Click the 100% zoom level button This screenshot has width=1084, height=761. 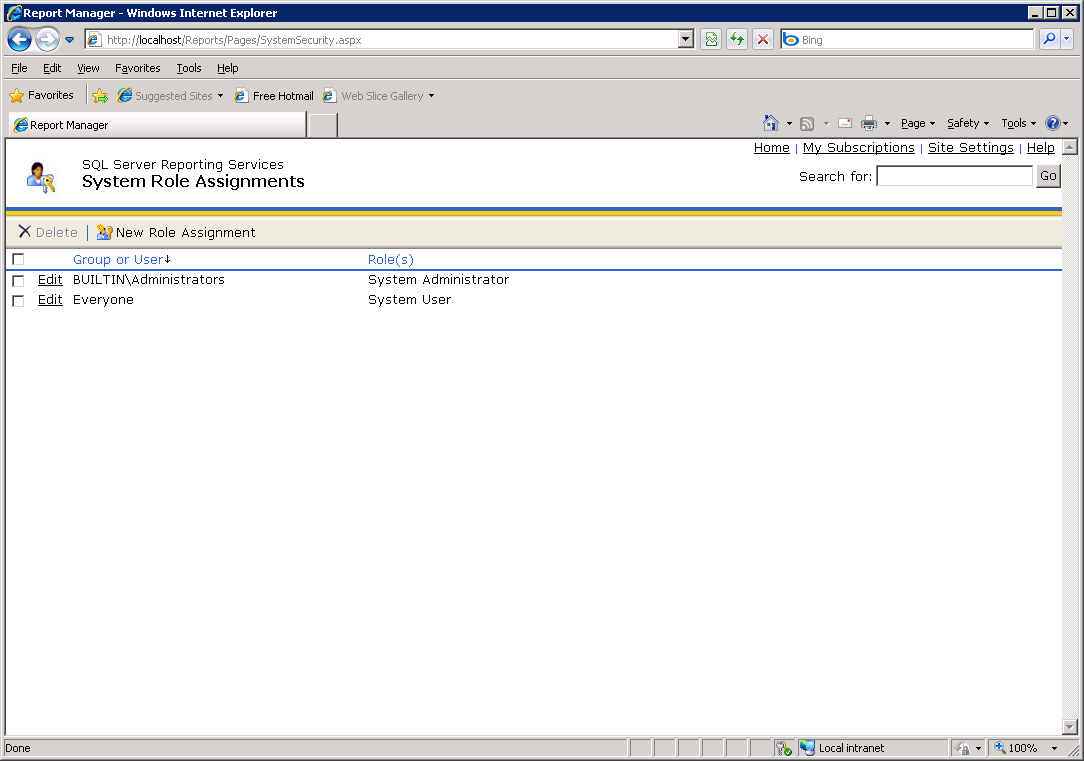point(1016,748)
